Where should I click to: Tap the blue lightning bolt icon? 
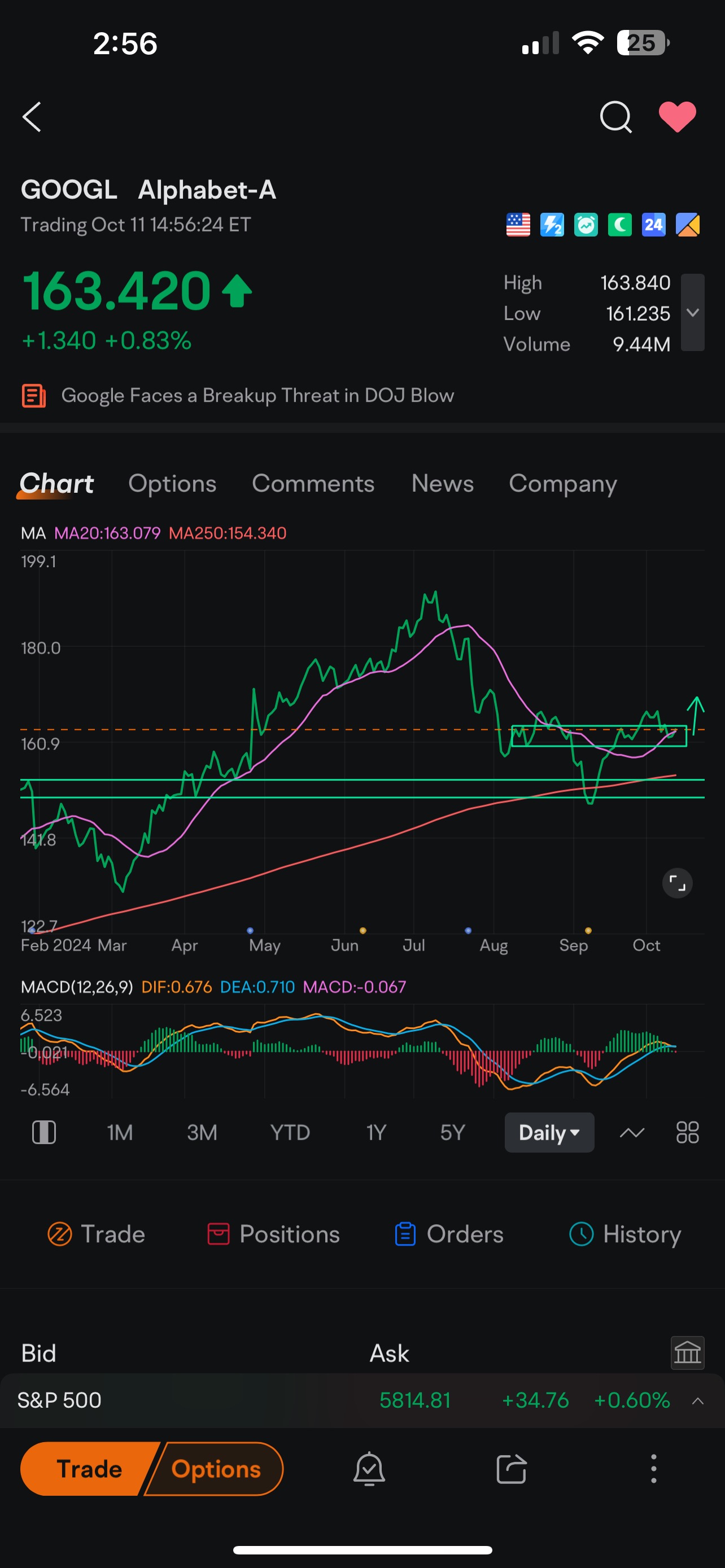552,225
